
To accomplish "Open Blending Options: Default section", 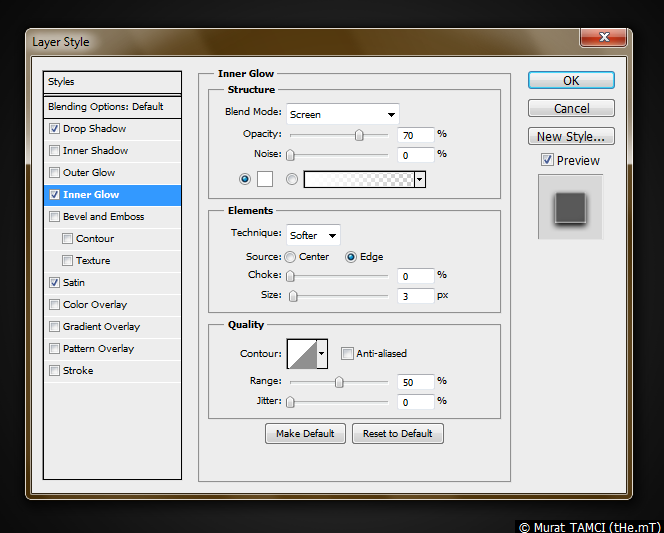I will 105,107.
